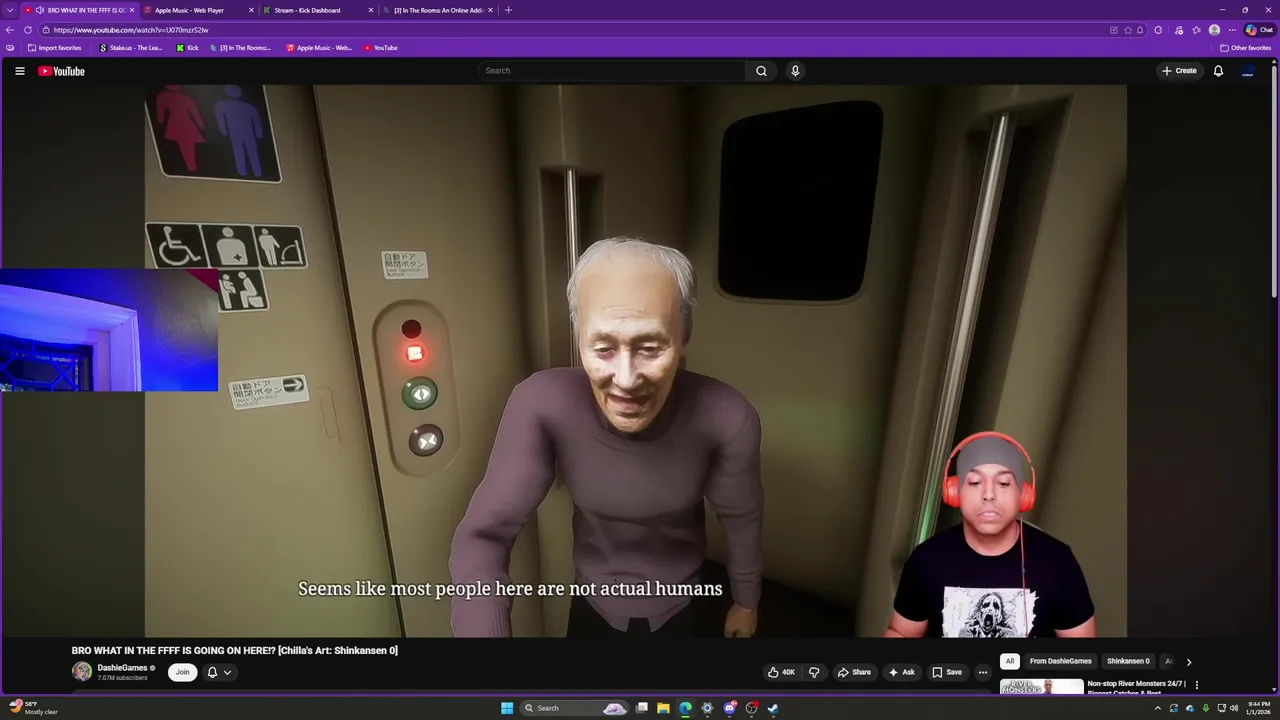Image resolution: width=1280 pixels, height=720 pixels.
Task: Click the Join channel button
Action: click(182, 672)
